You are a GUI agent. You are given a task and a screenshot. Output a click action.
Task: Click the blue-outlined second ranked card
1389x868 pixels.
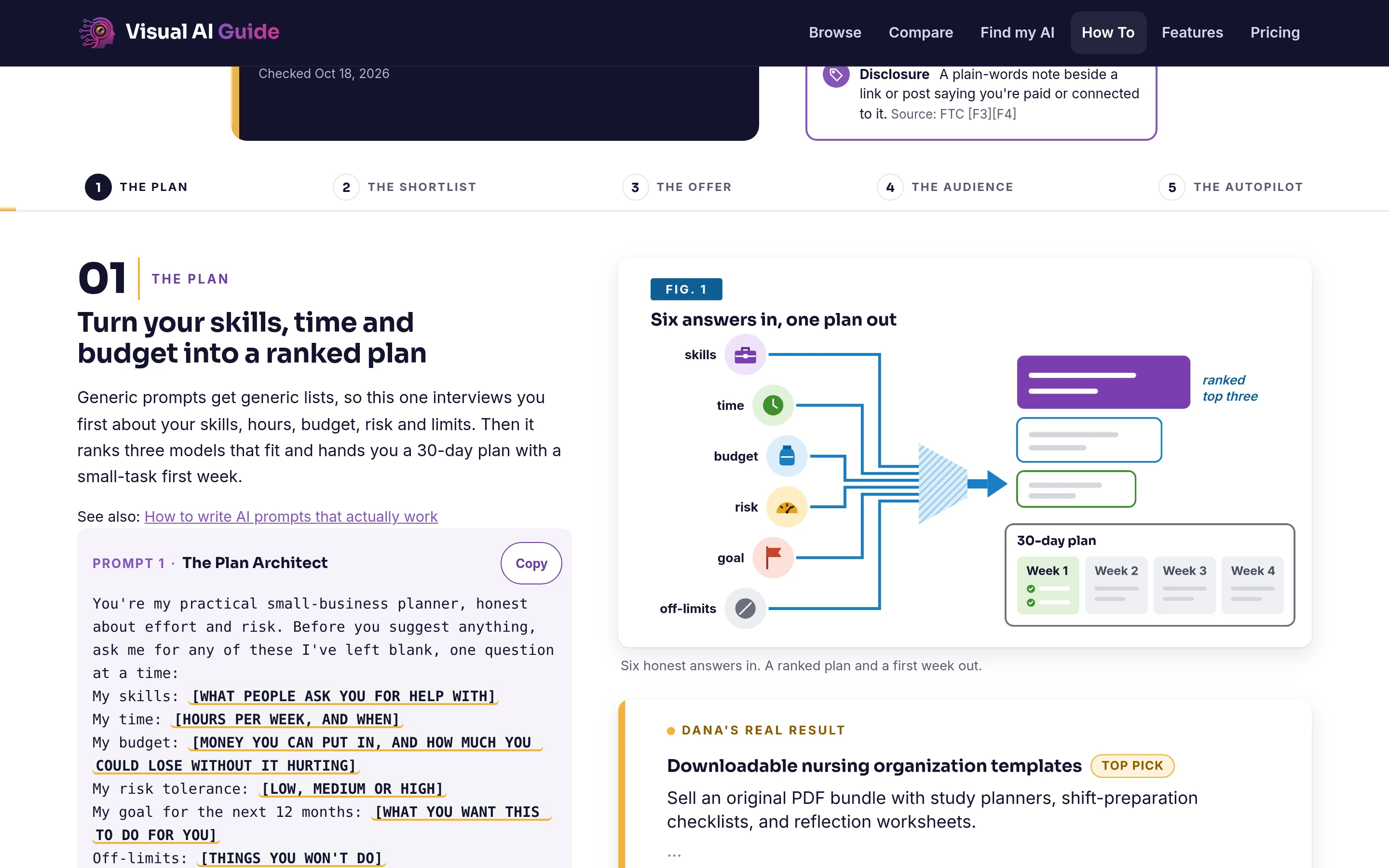coord(1089,440)
